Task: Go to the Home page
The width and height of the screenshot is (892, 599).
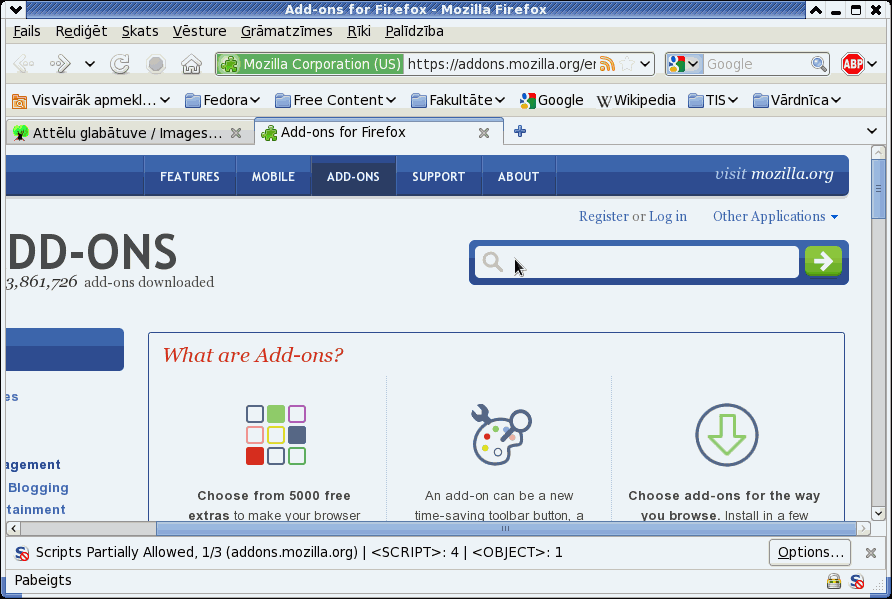Action: point(192,64)
